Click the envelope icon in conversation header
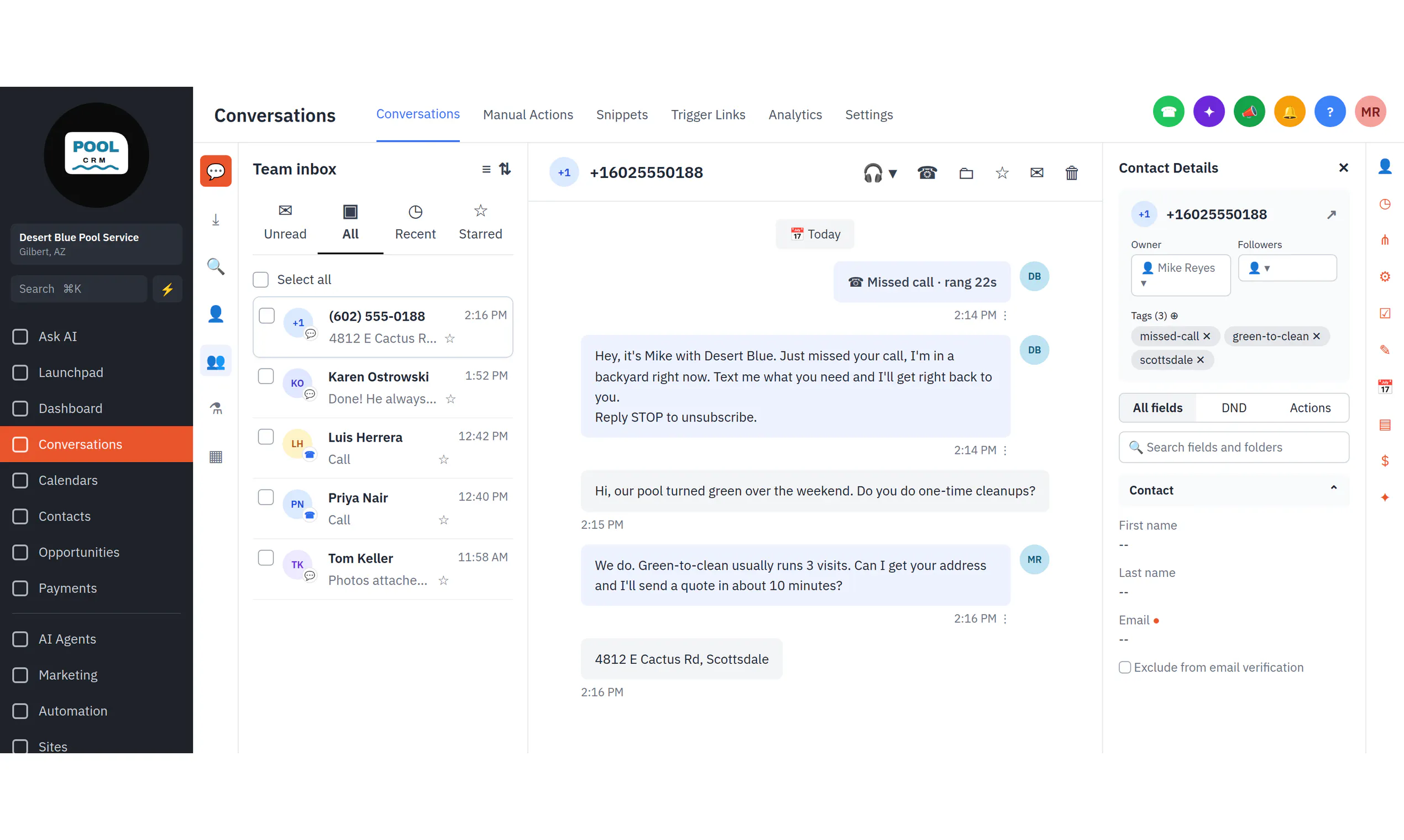This screenshot has width=1404, height=840. coord(1036,172)
